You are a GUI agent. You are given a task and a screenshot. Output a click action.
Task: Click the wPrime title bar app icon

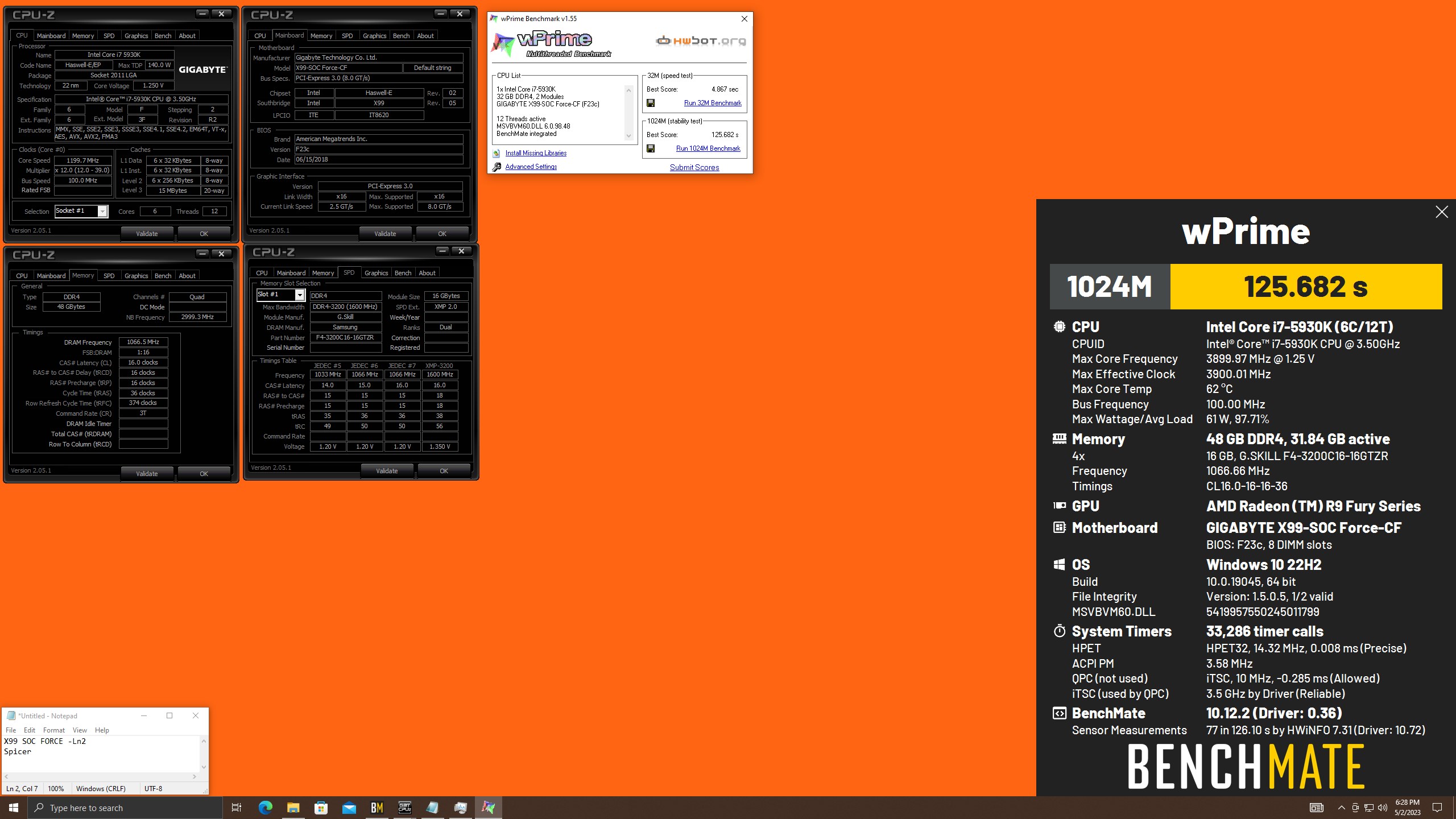tap(494, 19)
